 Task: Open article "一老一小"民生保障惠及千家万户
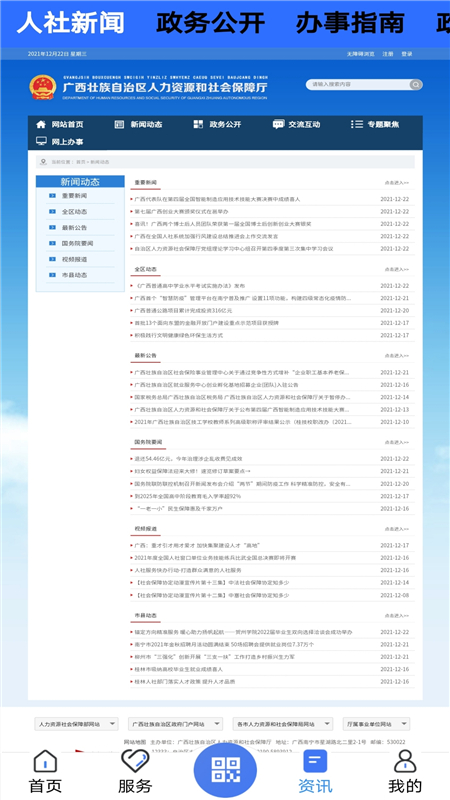coord(179,508)
